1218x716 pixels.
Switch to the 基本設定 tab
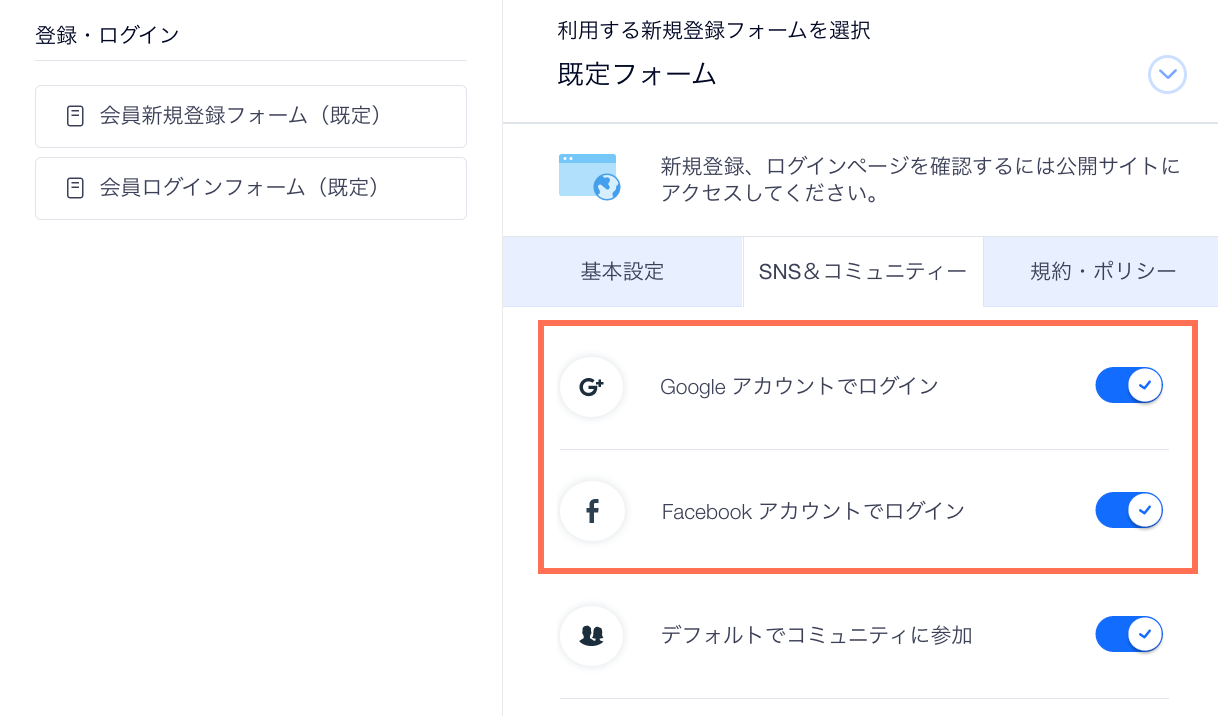623,271
